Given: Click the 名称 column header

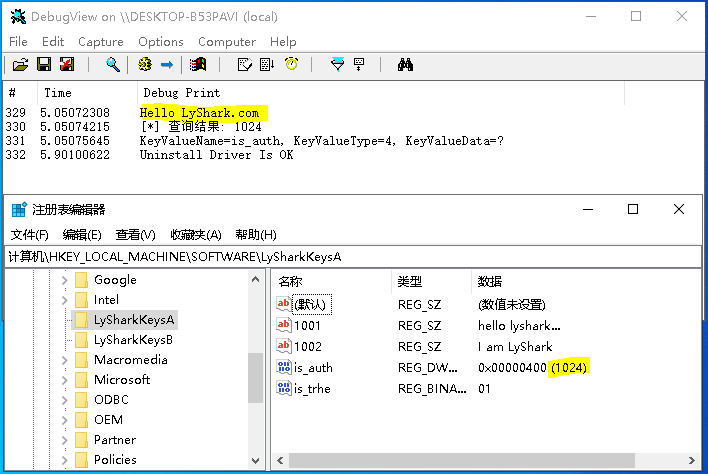Looking at the screenshot, I should coord(290,282).
